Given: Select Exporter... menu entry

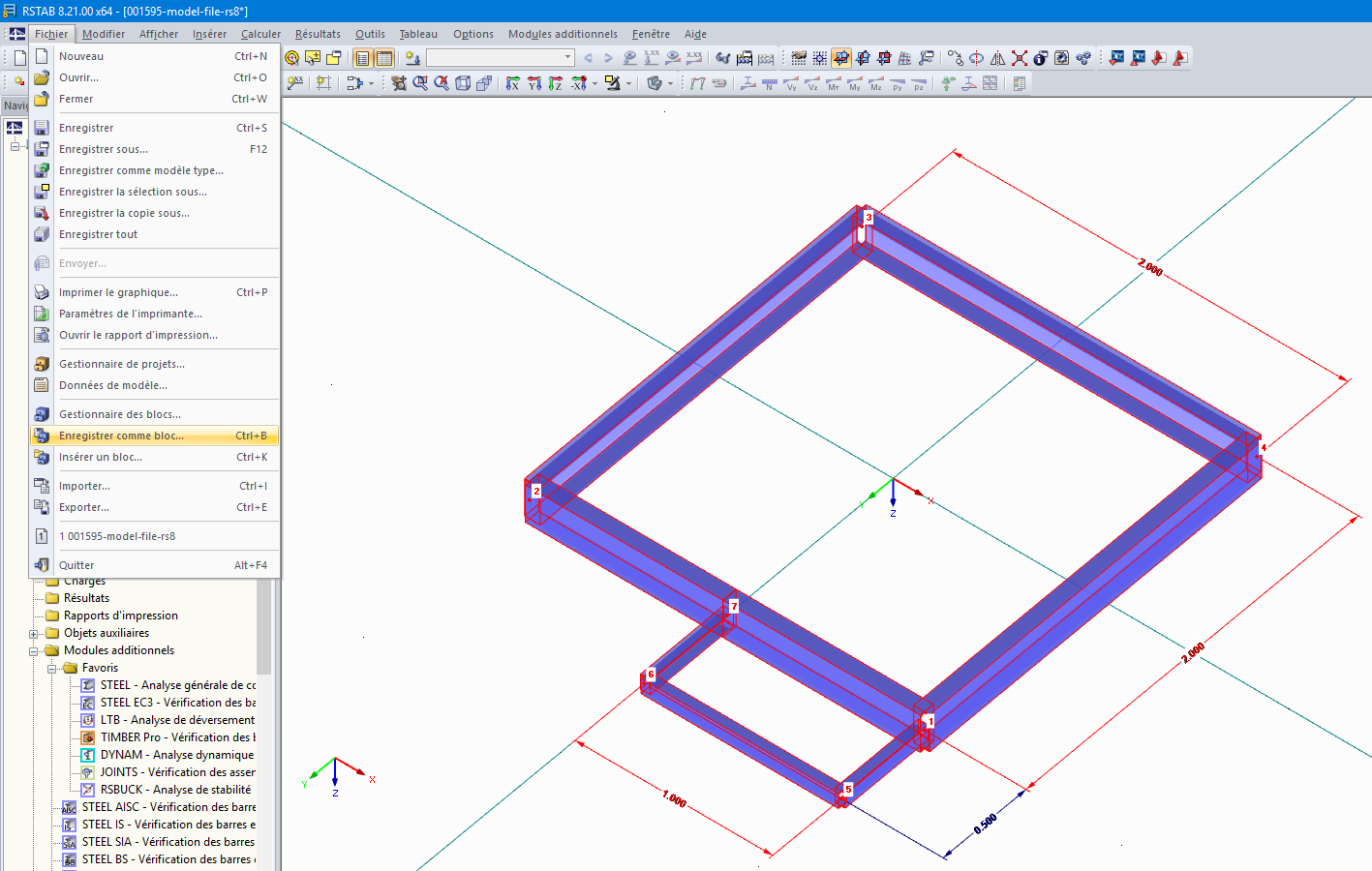Looking at the screenshot, I should pos(155,507).
